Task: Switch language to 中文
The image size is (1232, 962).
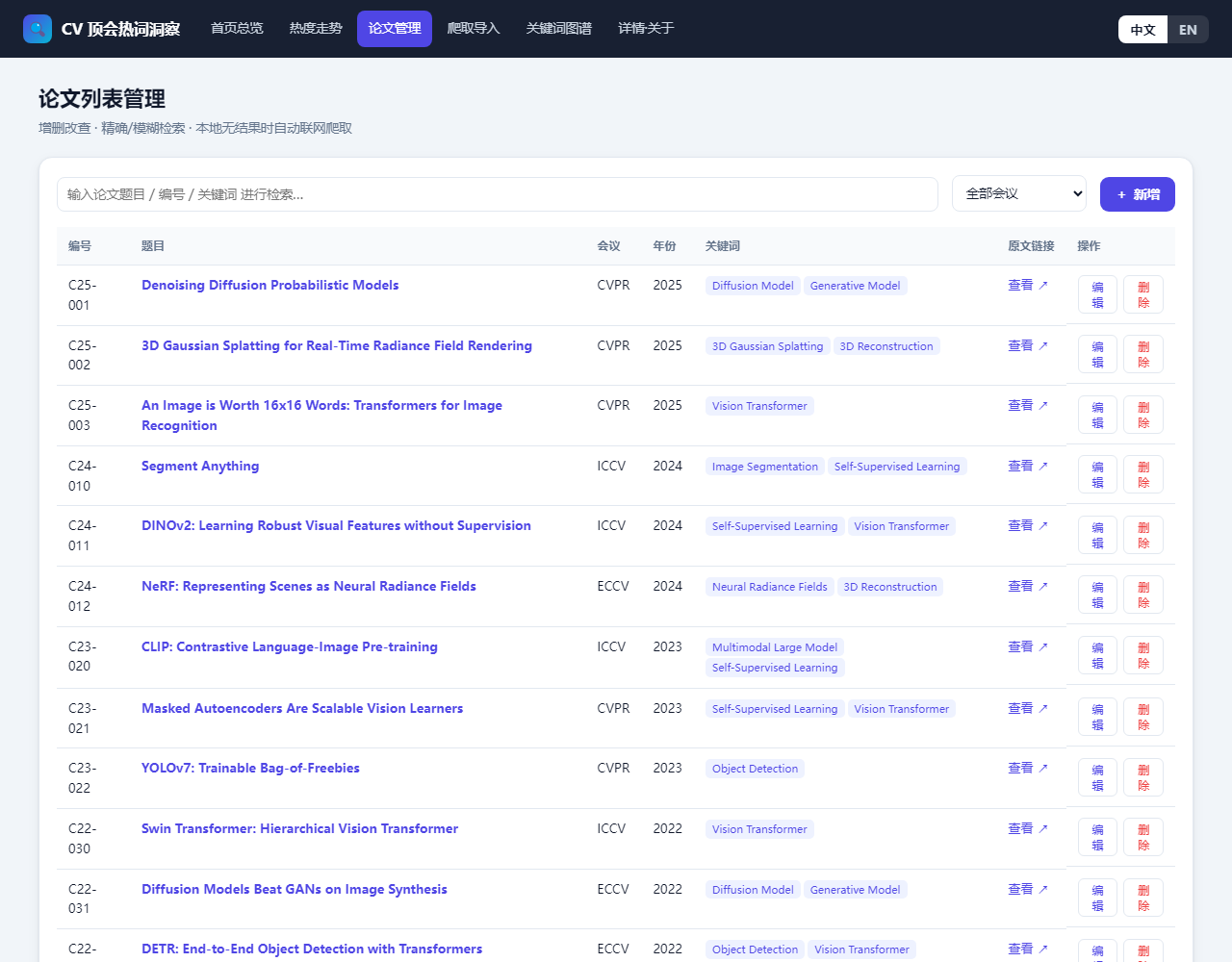Action: (1143, 29)
